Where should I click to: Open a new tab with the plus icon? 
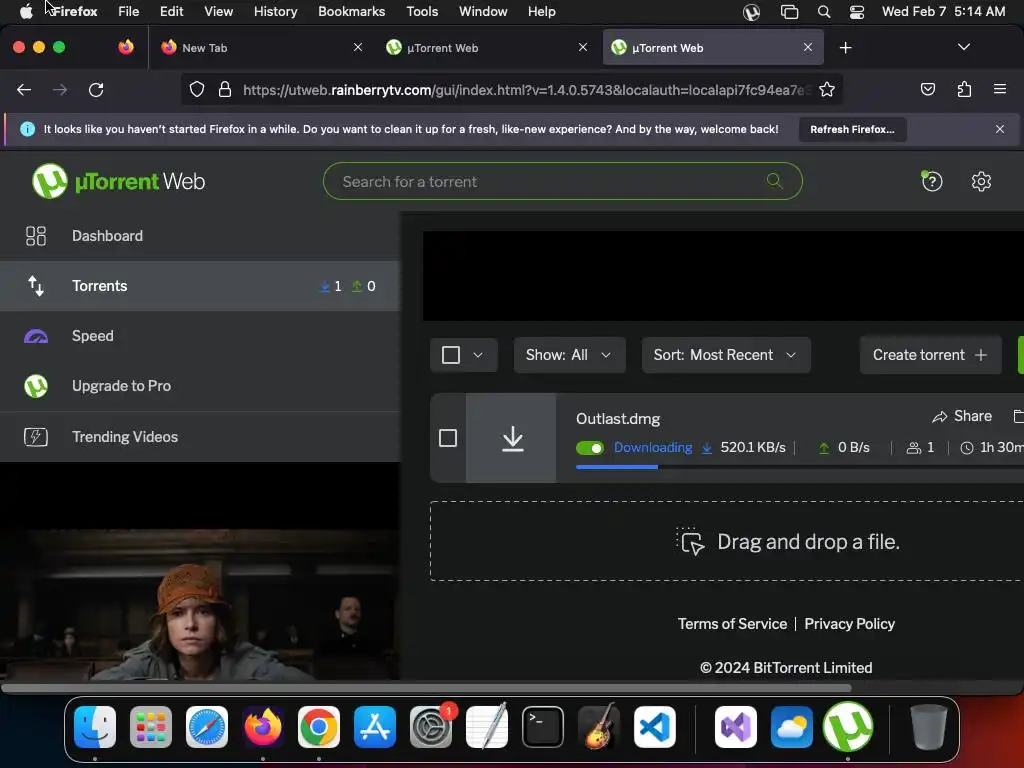pyautogui.click(x=845, y=48)
